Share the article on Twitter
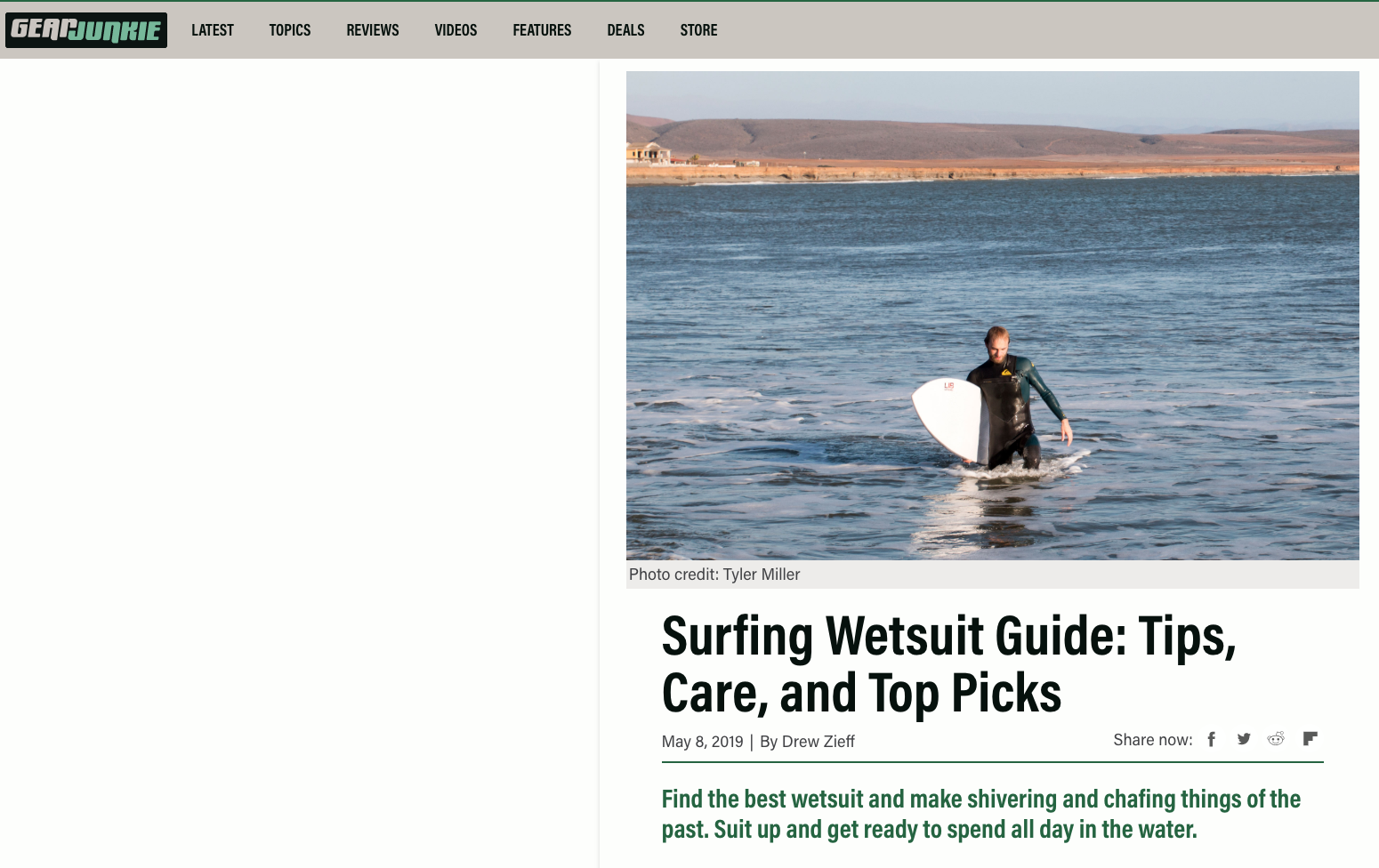Screen dimensions: 1379x868 1244,739
